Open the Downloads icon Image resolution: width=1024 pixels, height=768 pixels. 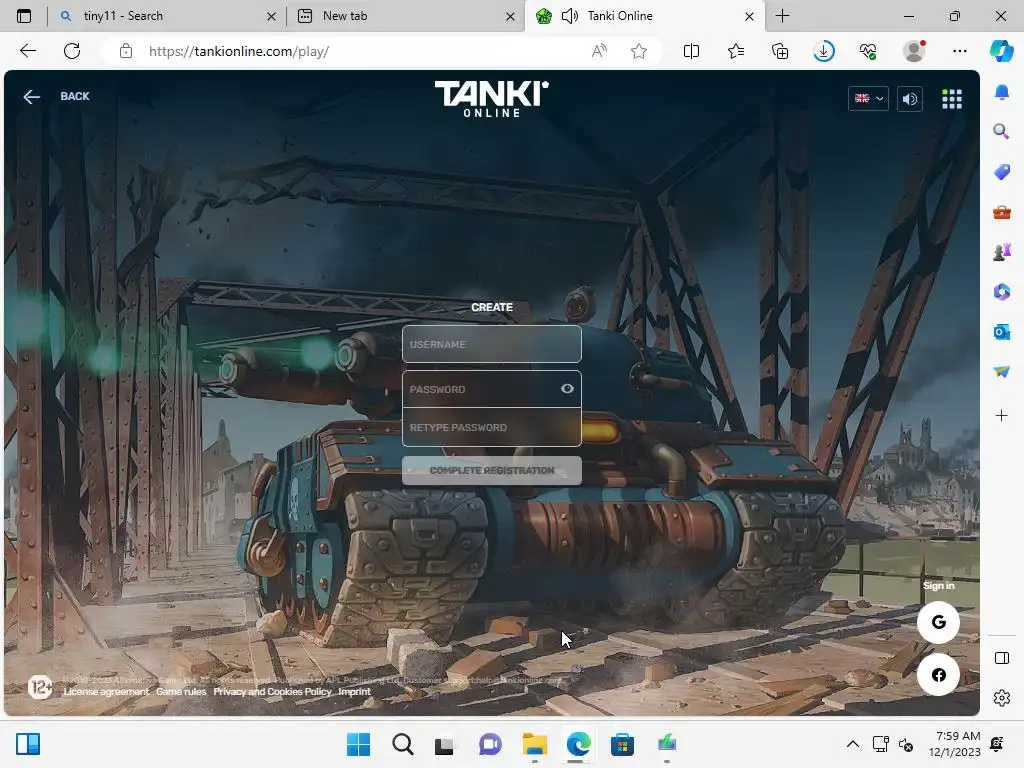824,51
